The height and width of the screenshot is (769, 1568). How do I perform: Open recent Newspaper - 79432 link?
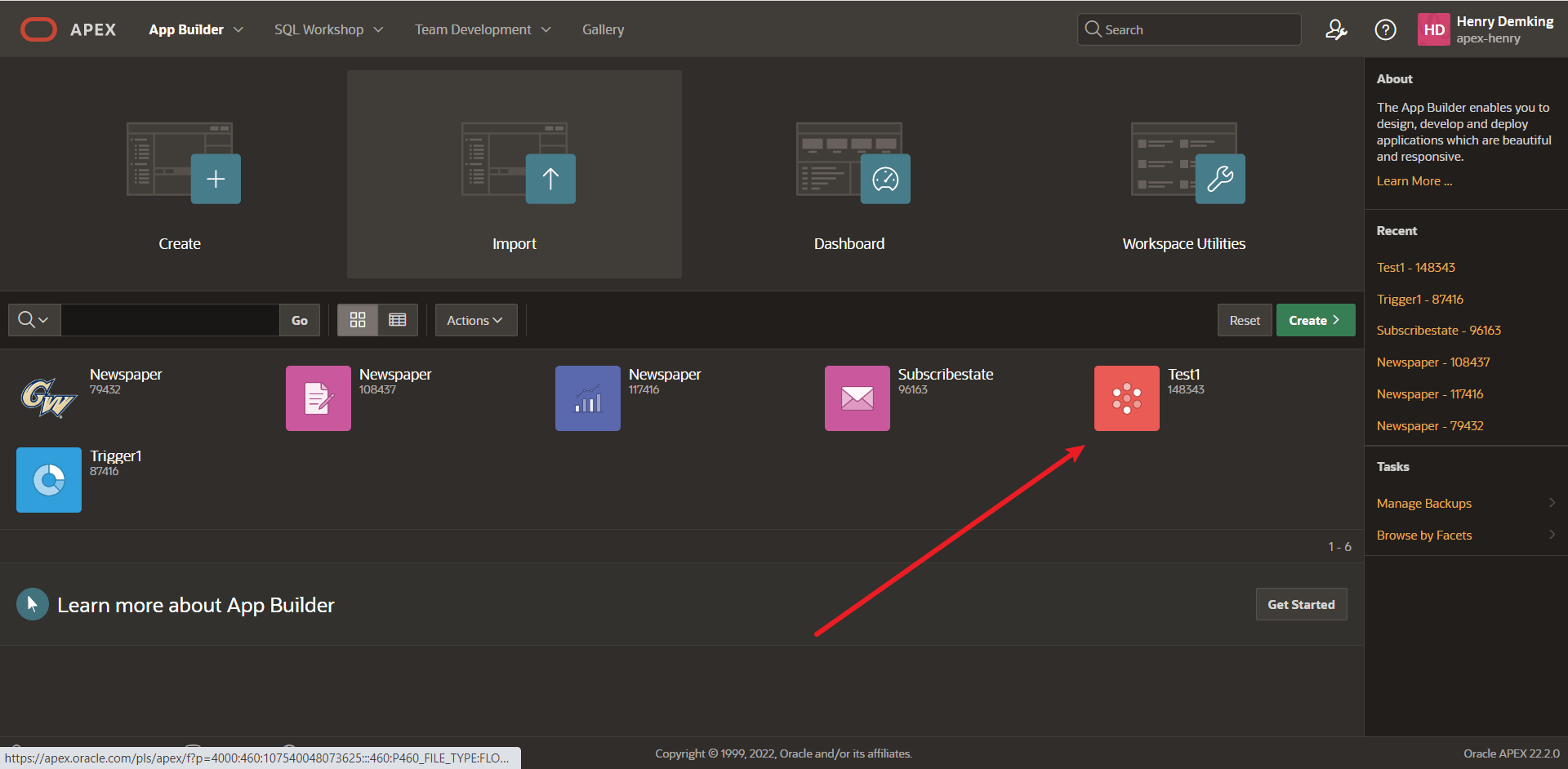(1429, 425)
